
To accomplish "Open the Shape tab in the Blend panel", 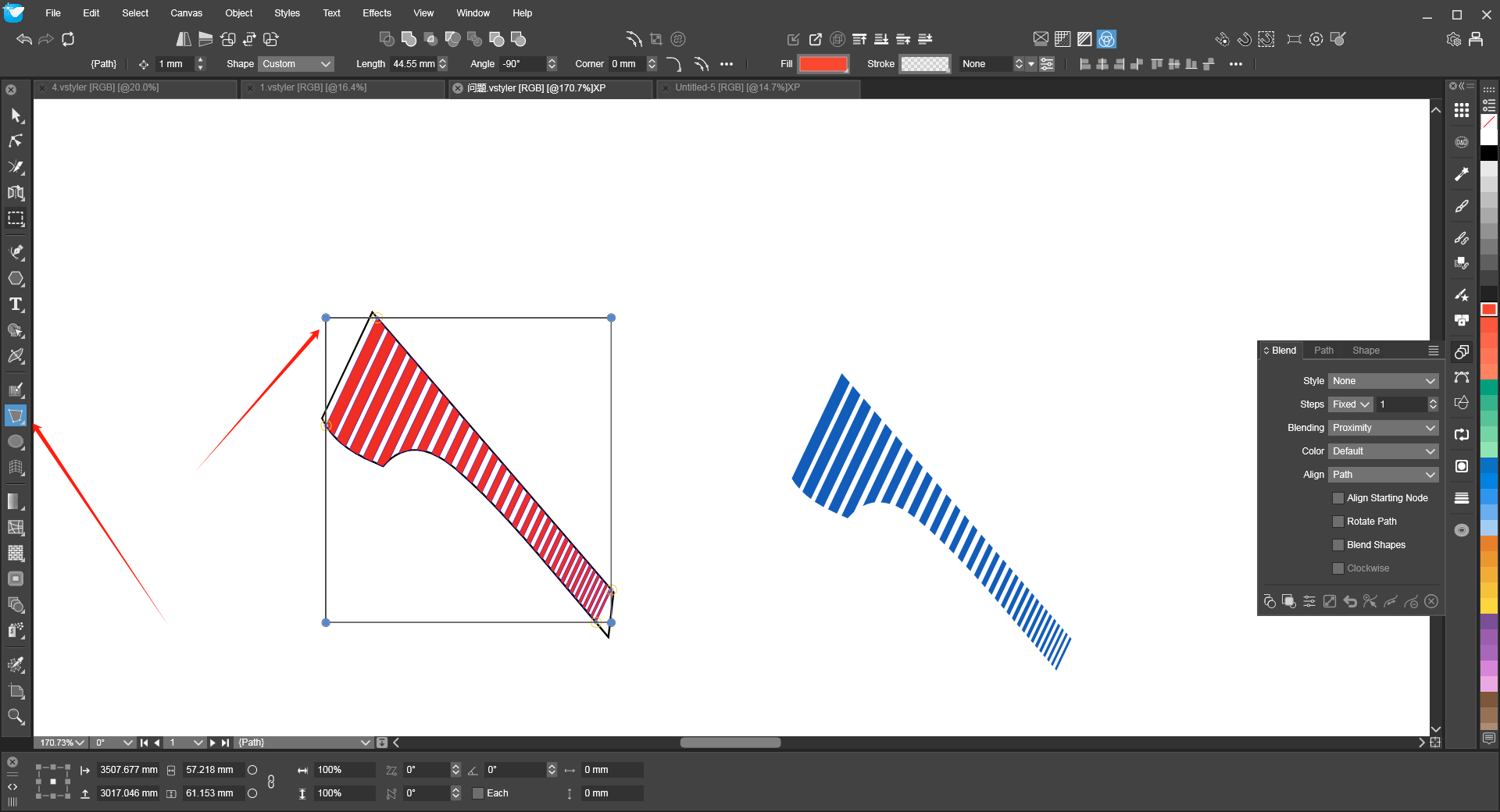I will 1366,351.
